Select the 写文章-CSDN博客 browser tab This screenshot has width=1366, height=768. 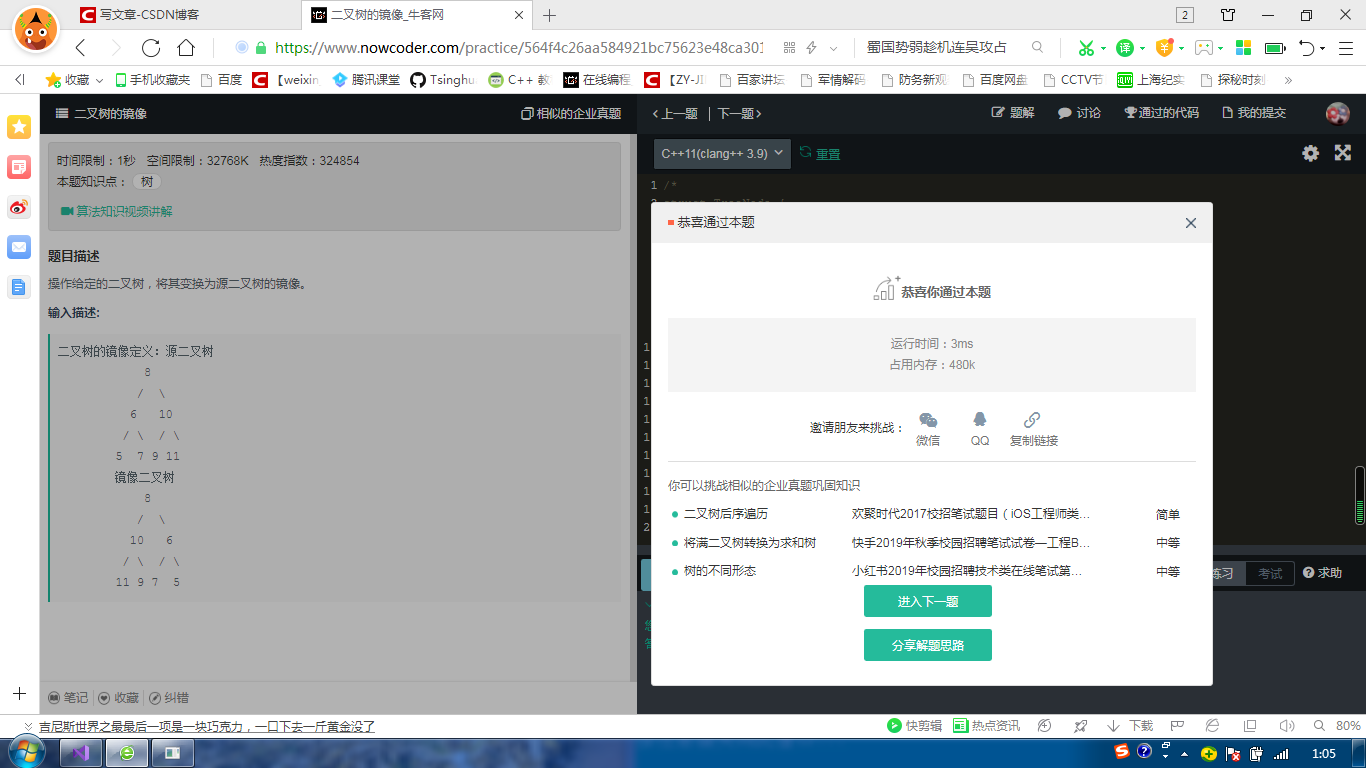[148, 15]
